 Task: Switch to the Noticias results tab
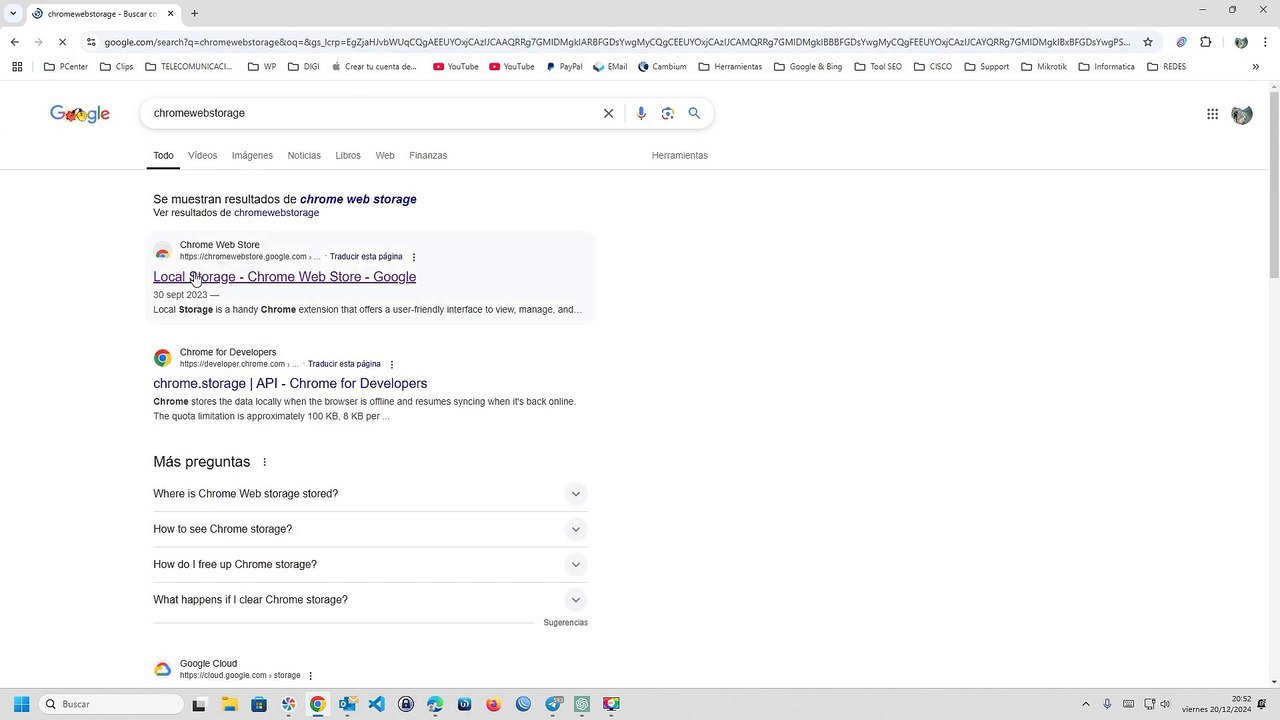(304, 155)
